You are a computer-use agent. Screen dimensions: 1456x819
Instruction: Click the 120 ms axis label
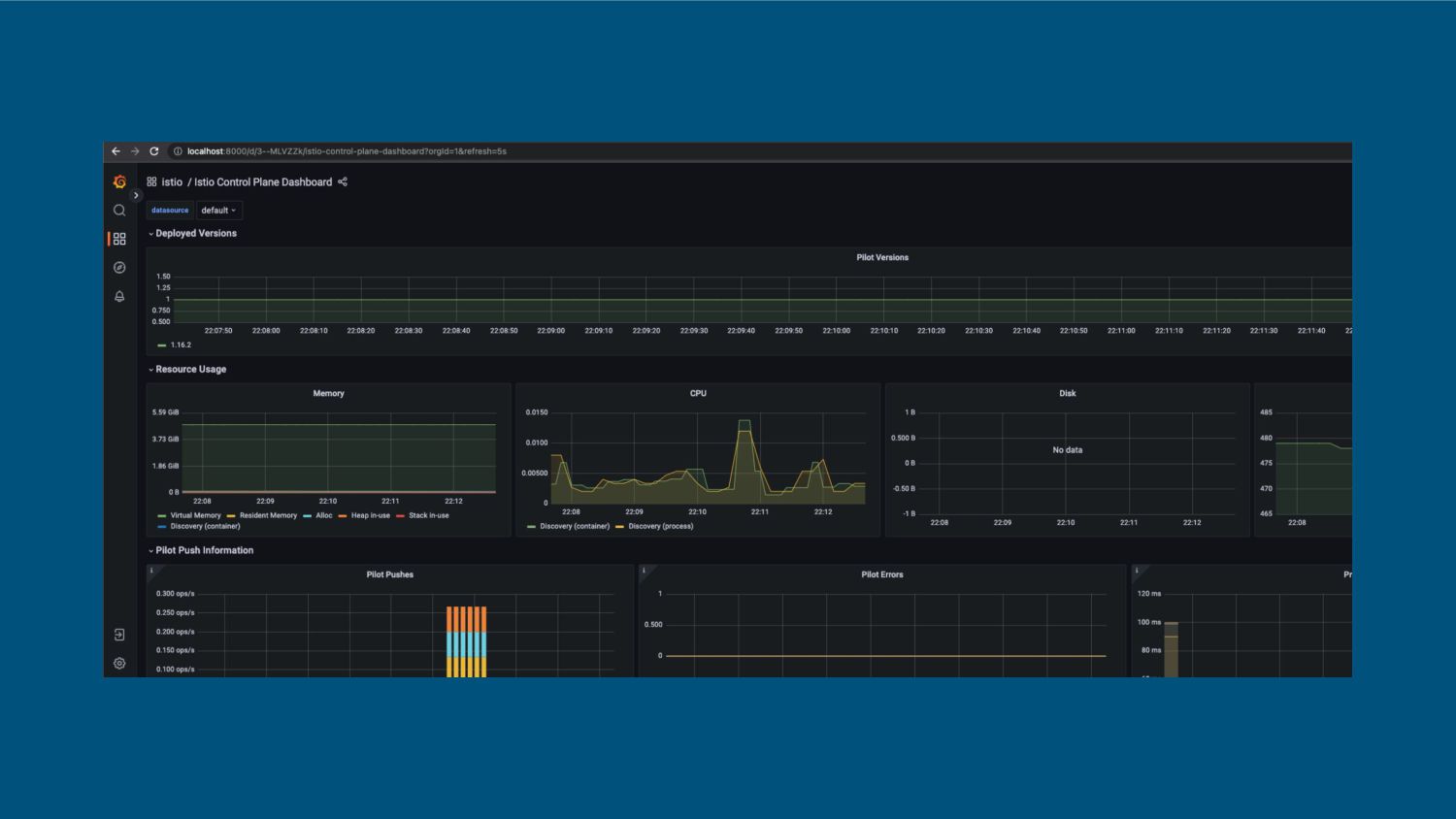point(1149,594)
